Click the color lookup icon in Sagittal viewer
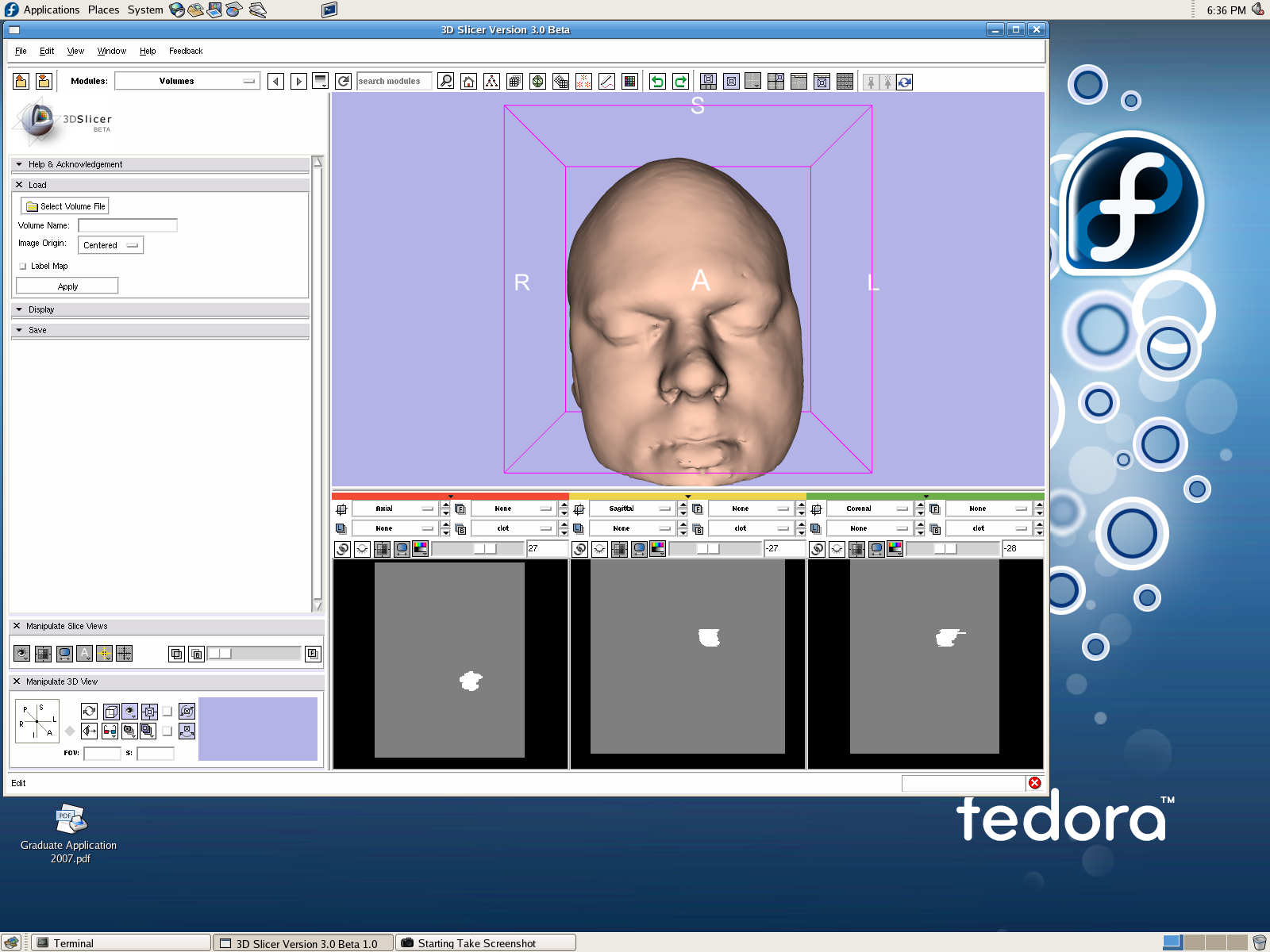Image resolution: width=1270 pixels, height=952 pixels. [x=658, y=549]
